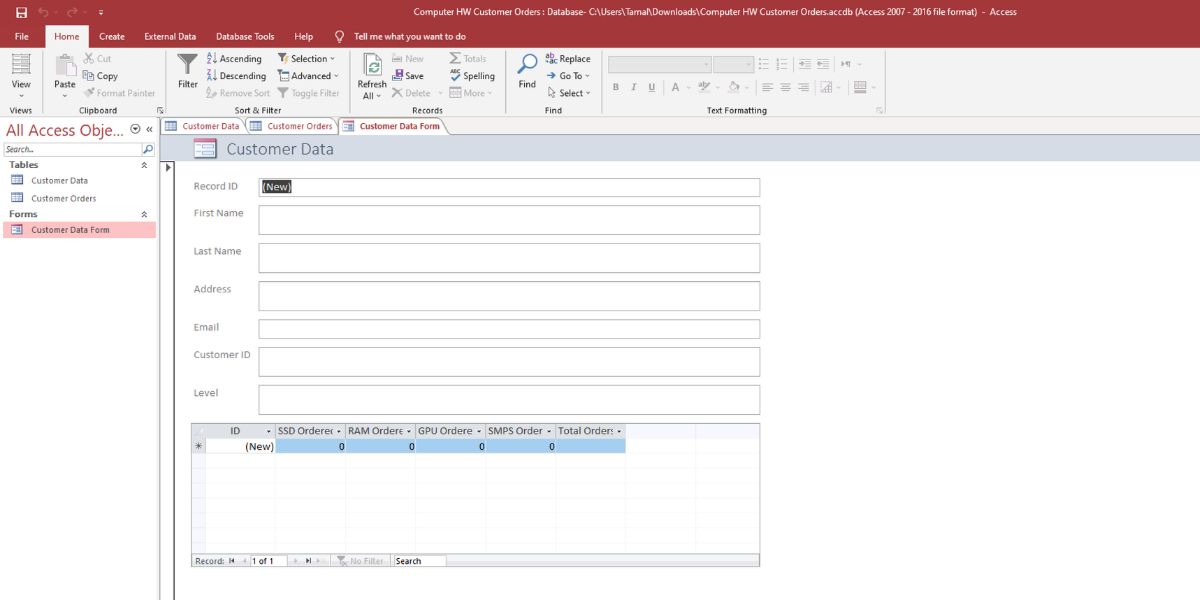Open the Selection filter dropdown
1200x600 pixels.
(307, 59)
